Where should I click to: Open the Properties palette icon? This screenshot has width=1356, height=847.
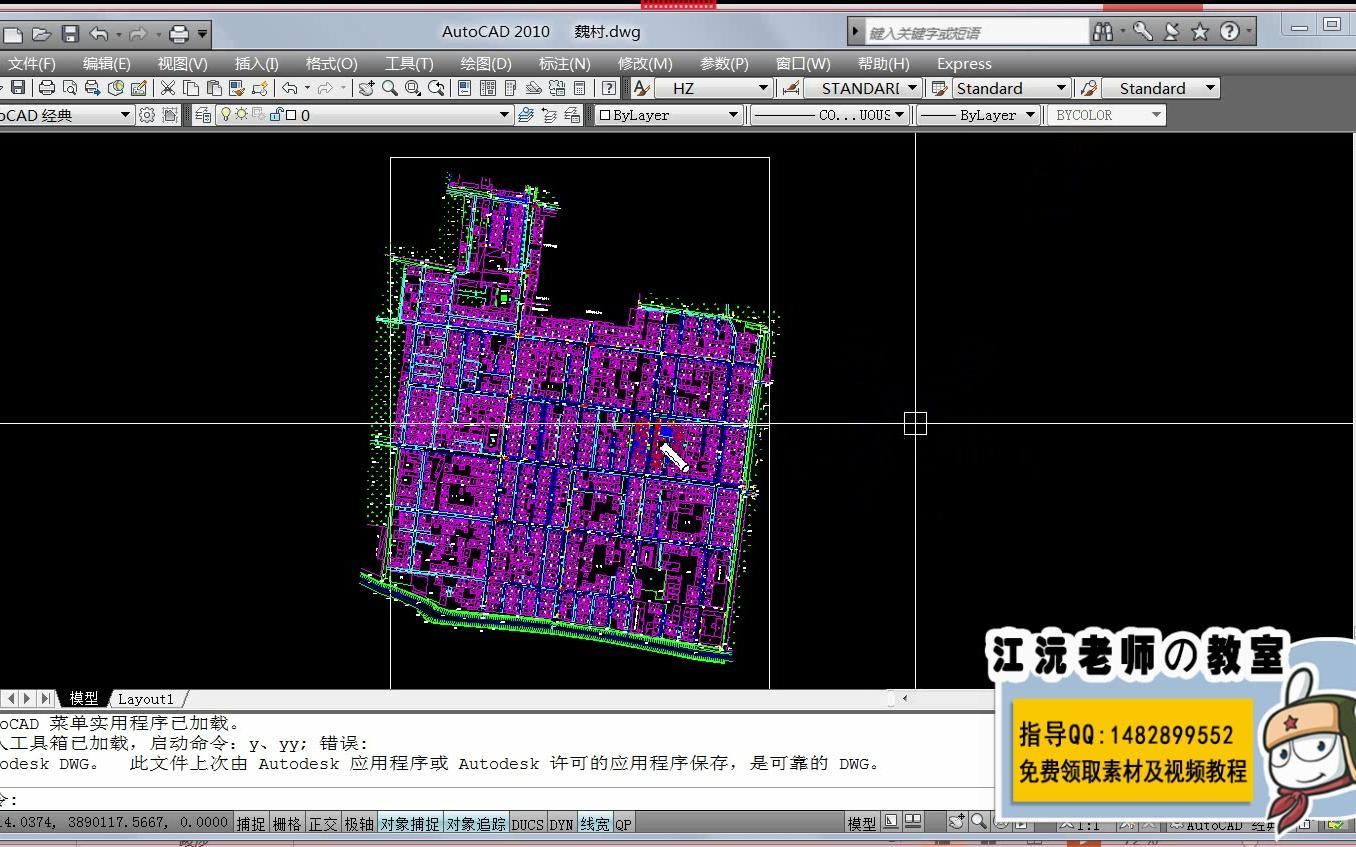464,88
